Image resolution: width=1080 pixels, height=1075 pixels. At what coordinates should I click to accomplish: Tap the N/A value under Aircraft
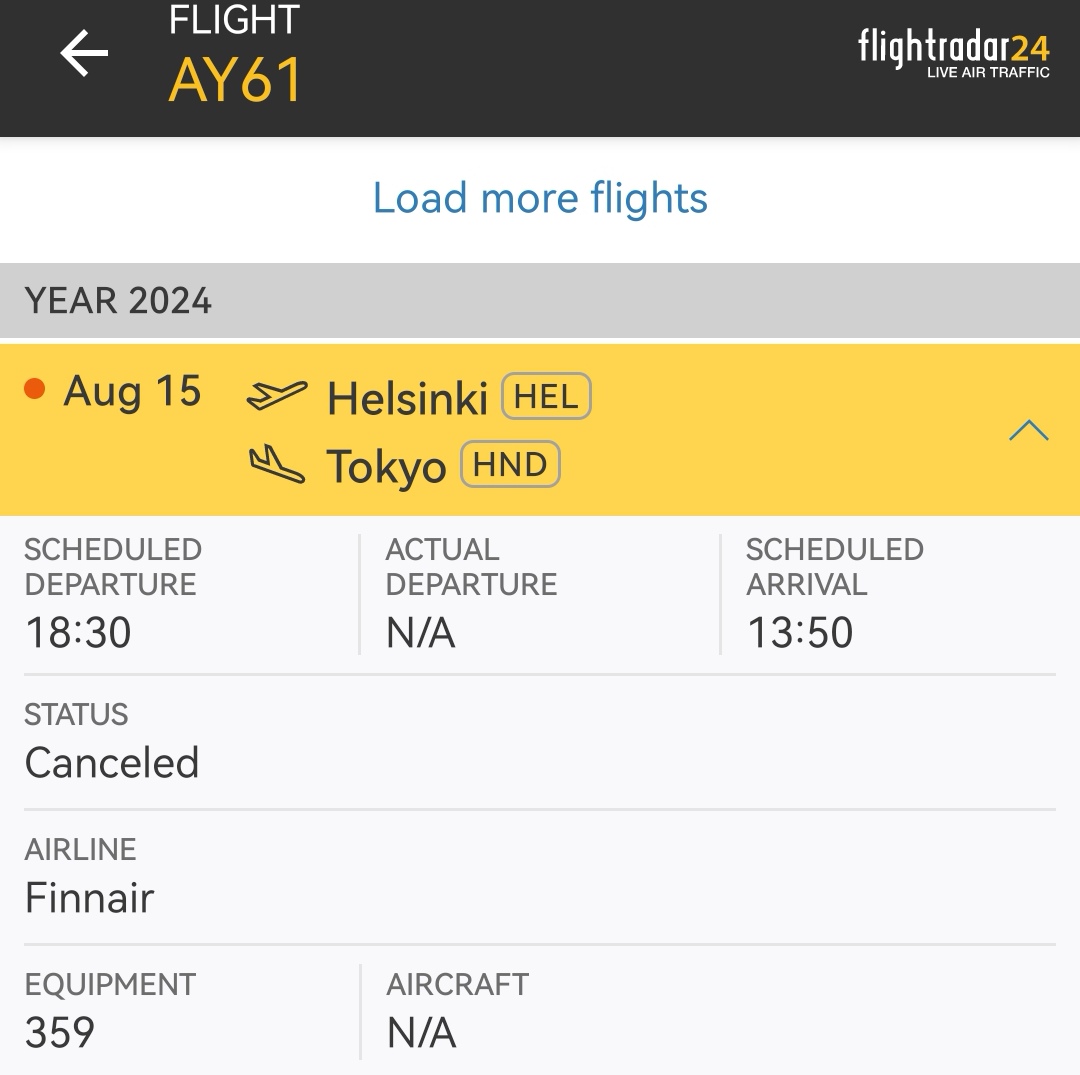click(x=421, y=1032)
